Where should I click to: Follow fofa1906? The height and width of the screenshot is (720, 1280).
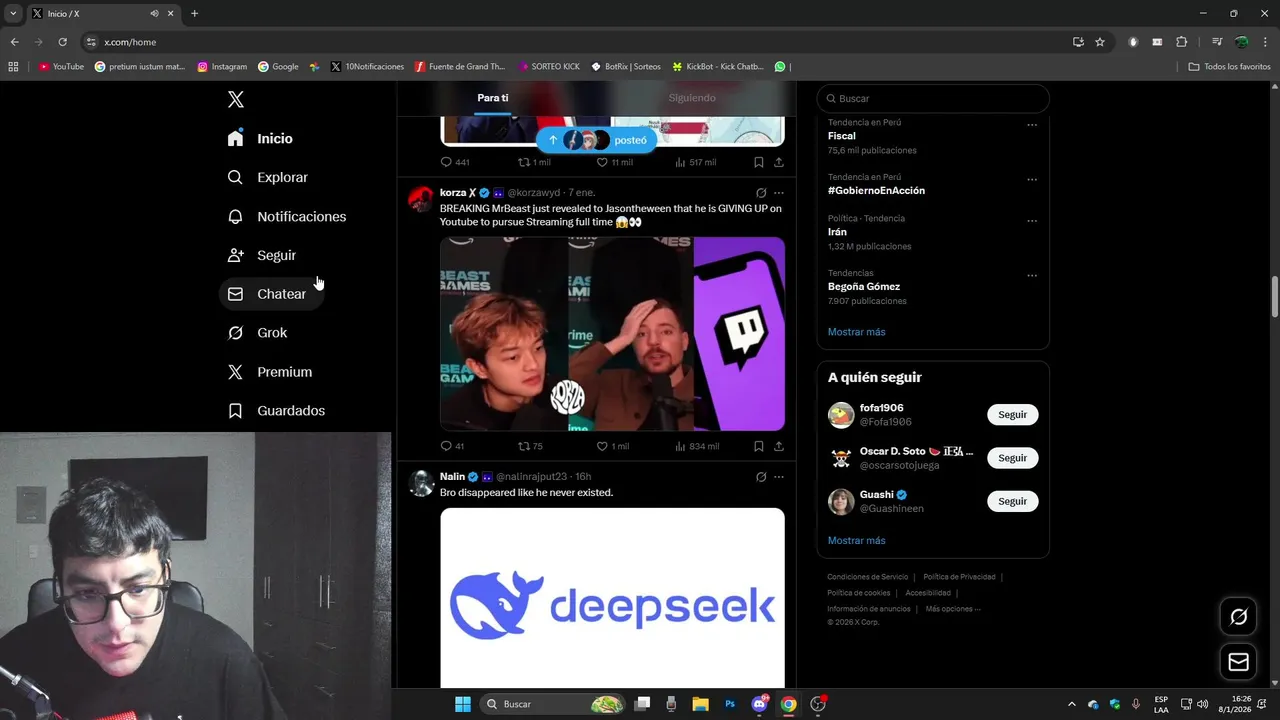(x=1012, y=415)
